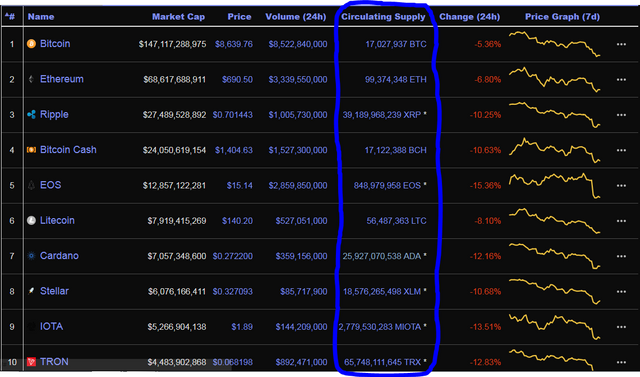Open the Bitcoin Cash coin page link
Image resolution: width=640 pixels, height=377 pixels.
[68, 150]
